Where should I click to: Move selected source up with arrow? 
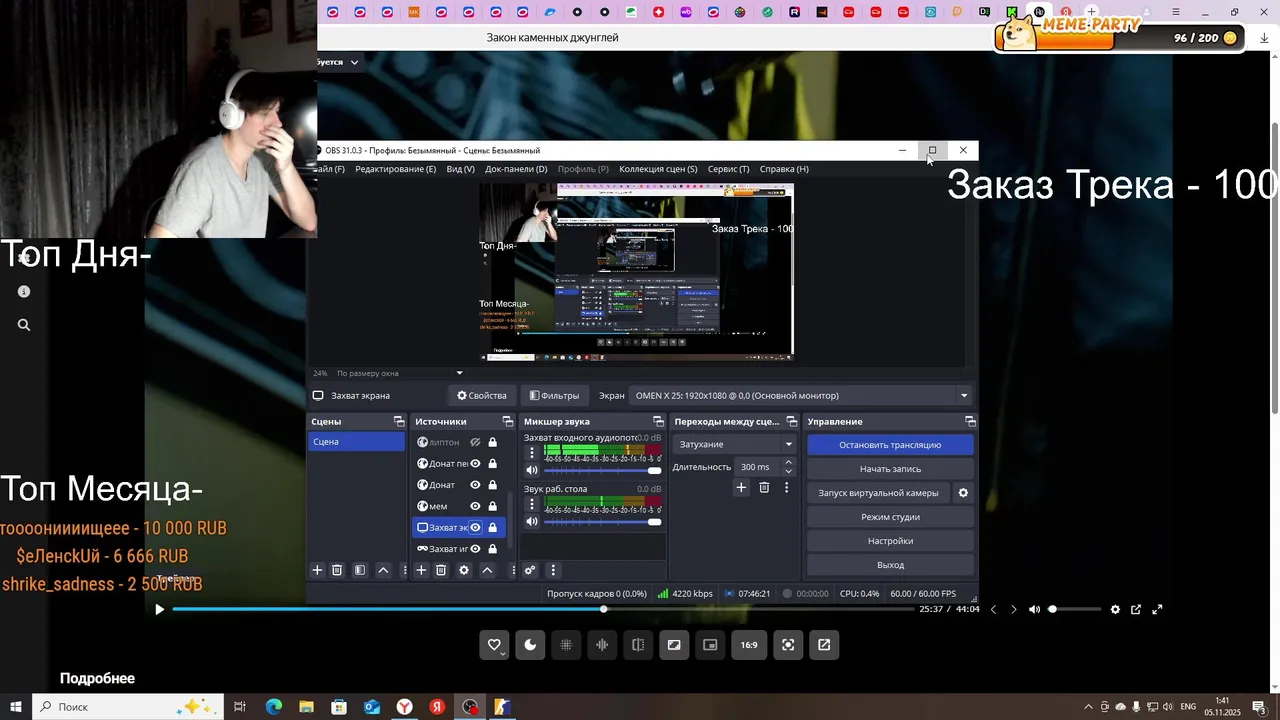point(487,570)
